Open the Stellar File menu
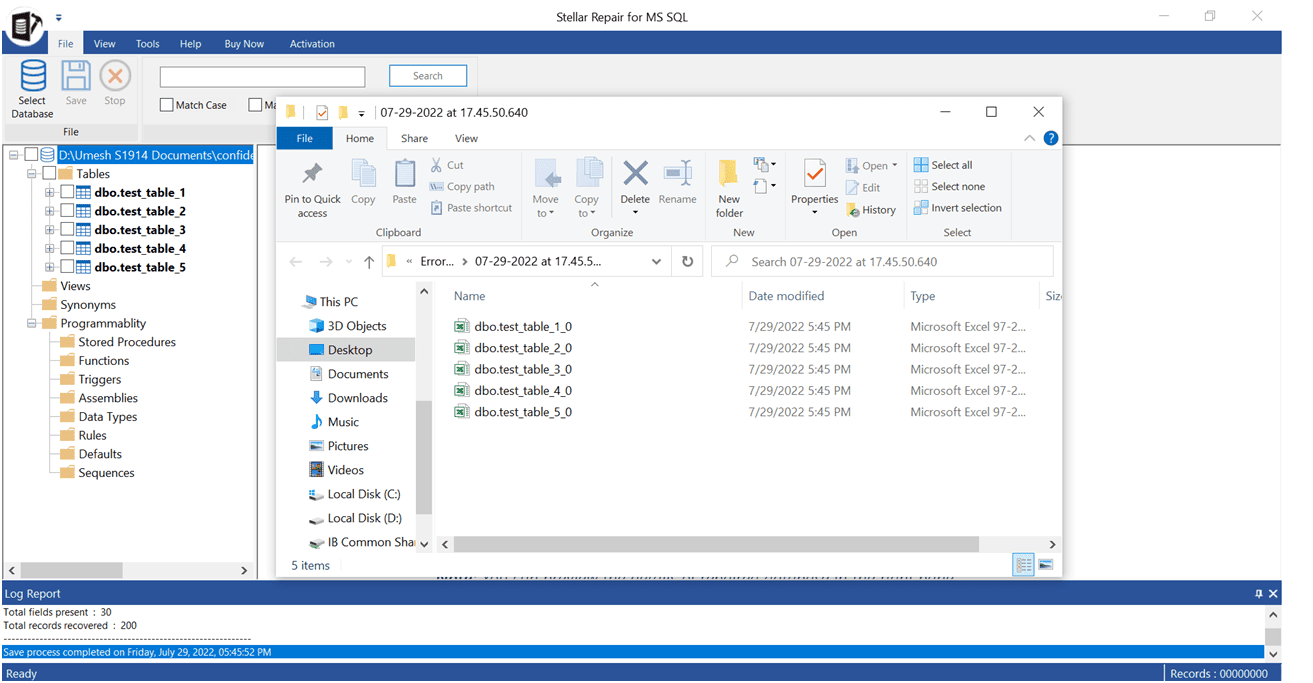Image resolution: width=1313 pixels, height=683 pixels. (x=65, y=43)
